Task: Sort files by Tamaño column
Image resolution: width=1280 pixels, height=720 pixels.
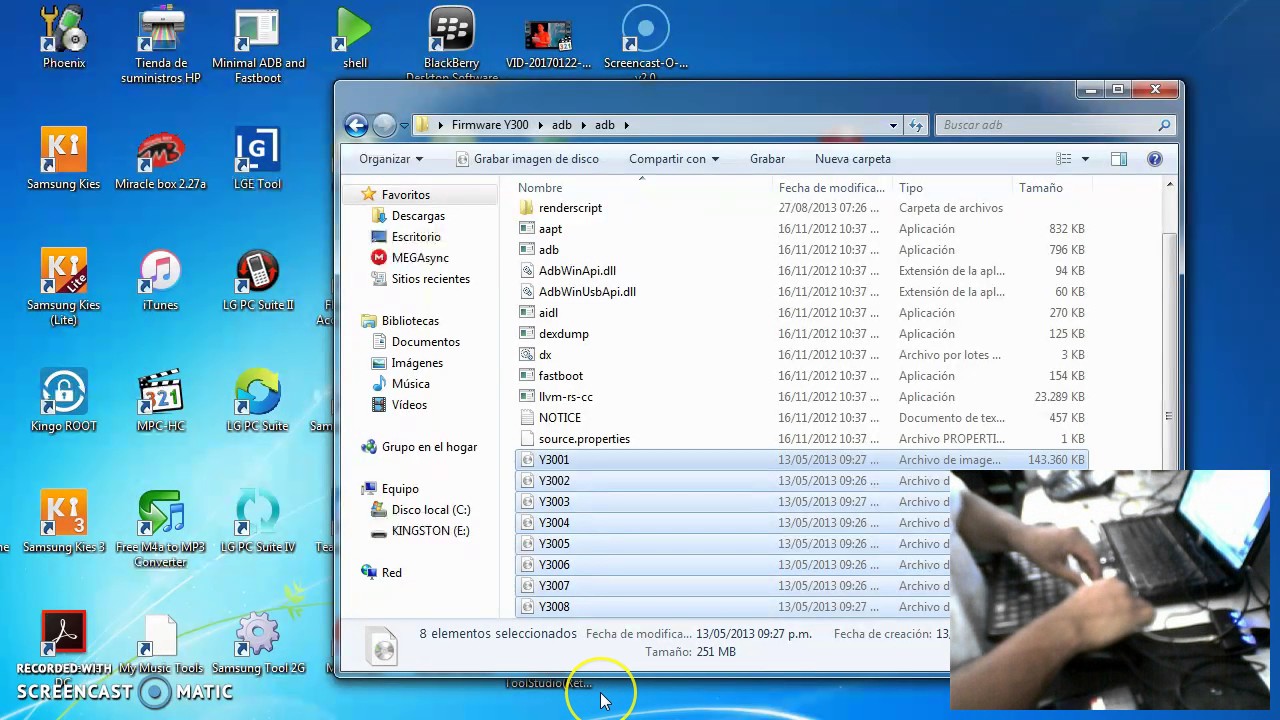Action: pos(1052,188)
